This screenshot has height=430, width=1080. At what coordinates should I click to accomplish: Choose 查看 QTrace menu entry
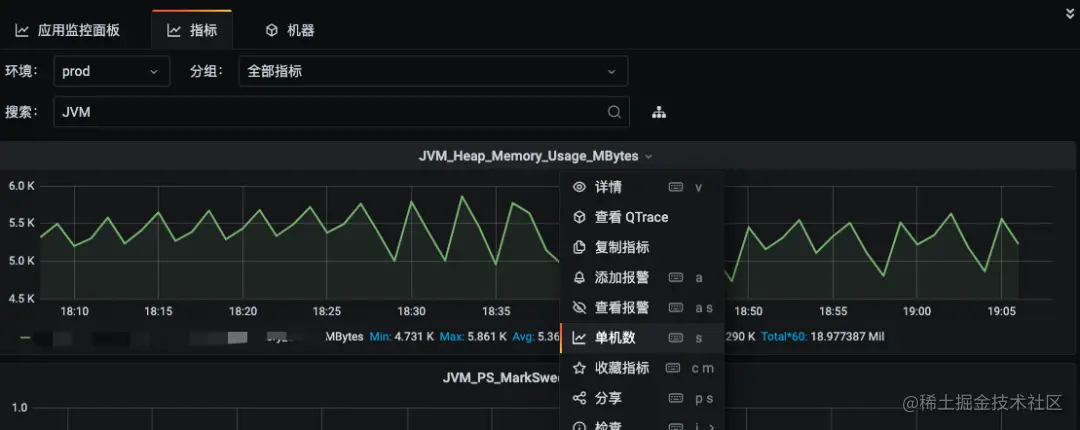click(642, 217)
